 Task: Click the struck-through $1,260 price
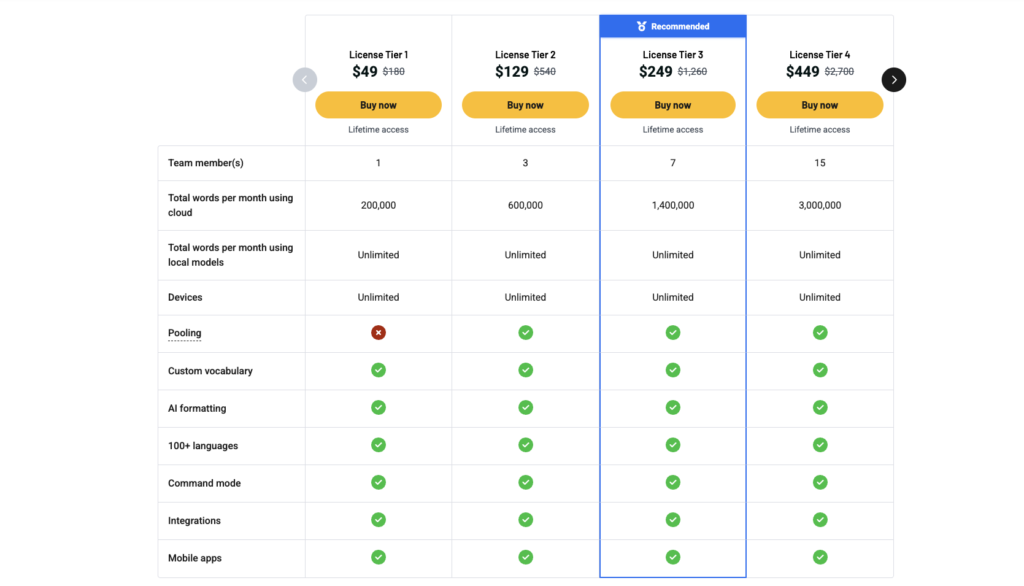(692, 72)
